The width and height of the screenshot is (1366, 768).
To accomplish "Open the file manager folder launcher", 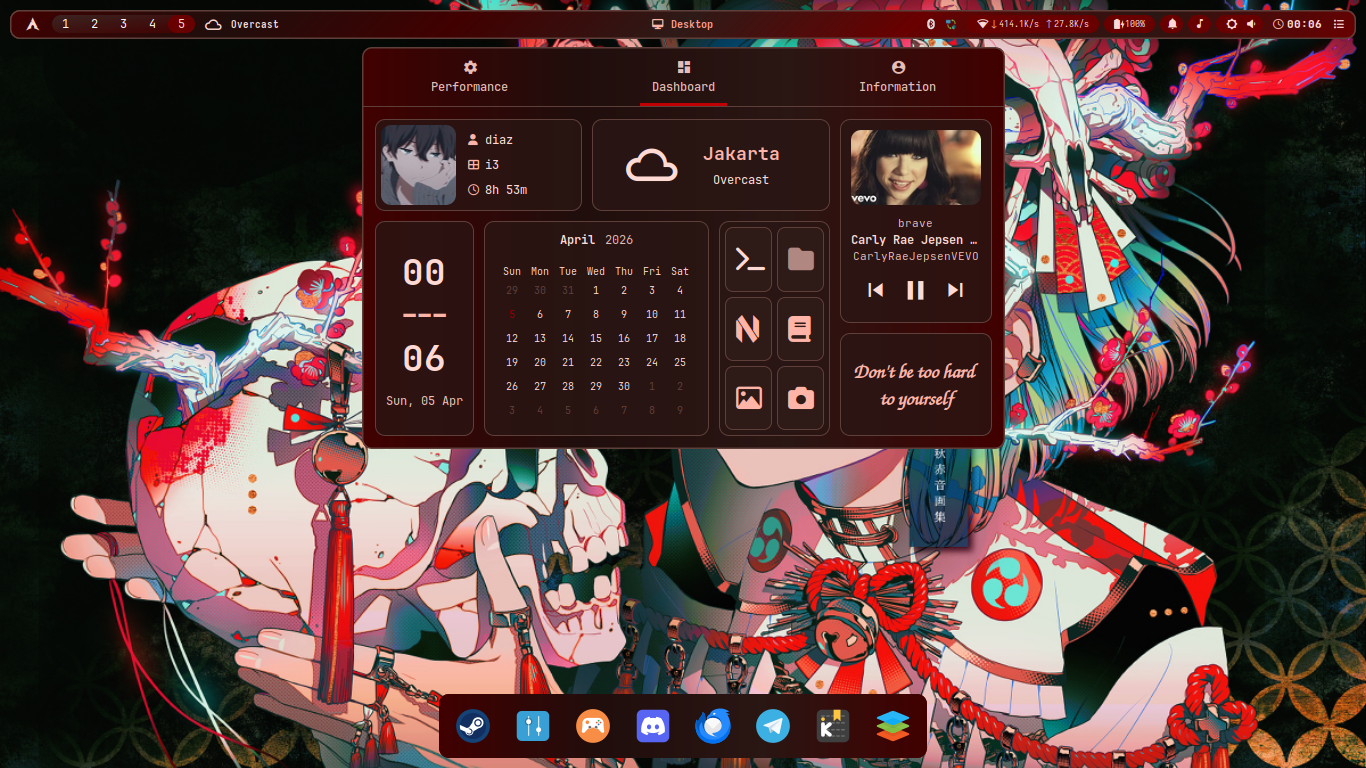I will (x=801, y=260).
